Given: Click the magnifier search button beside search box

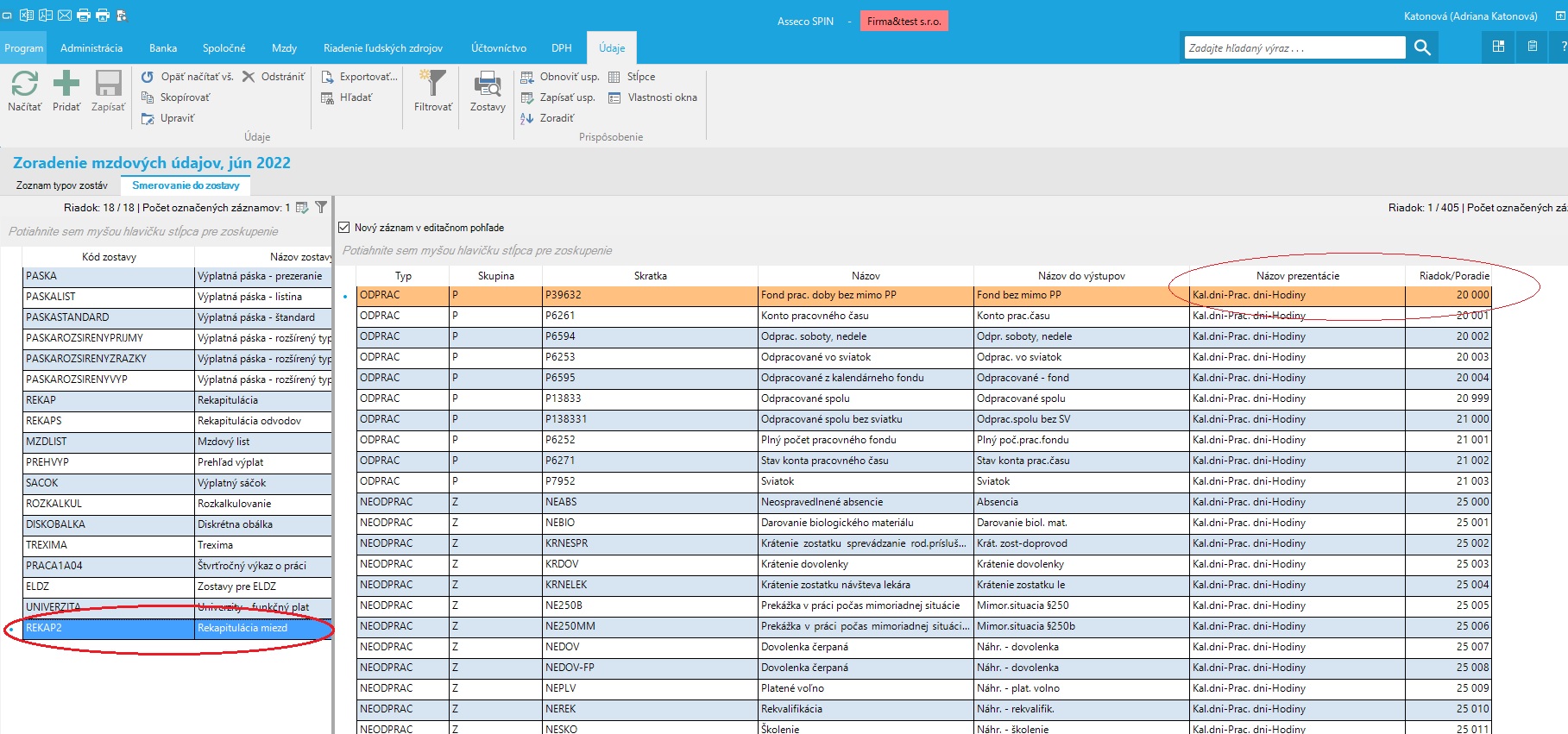Looking at the screenshot, I should (x=1422, y=47).
